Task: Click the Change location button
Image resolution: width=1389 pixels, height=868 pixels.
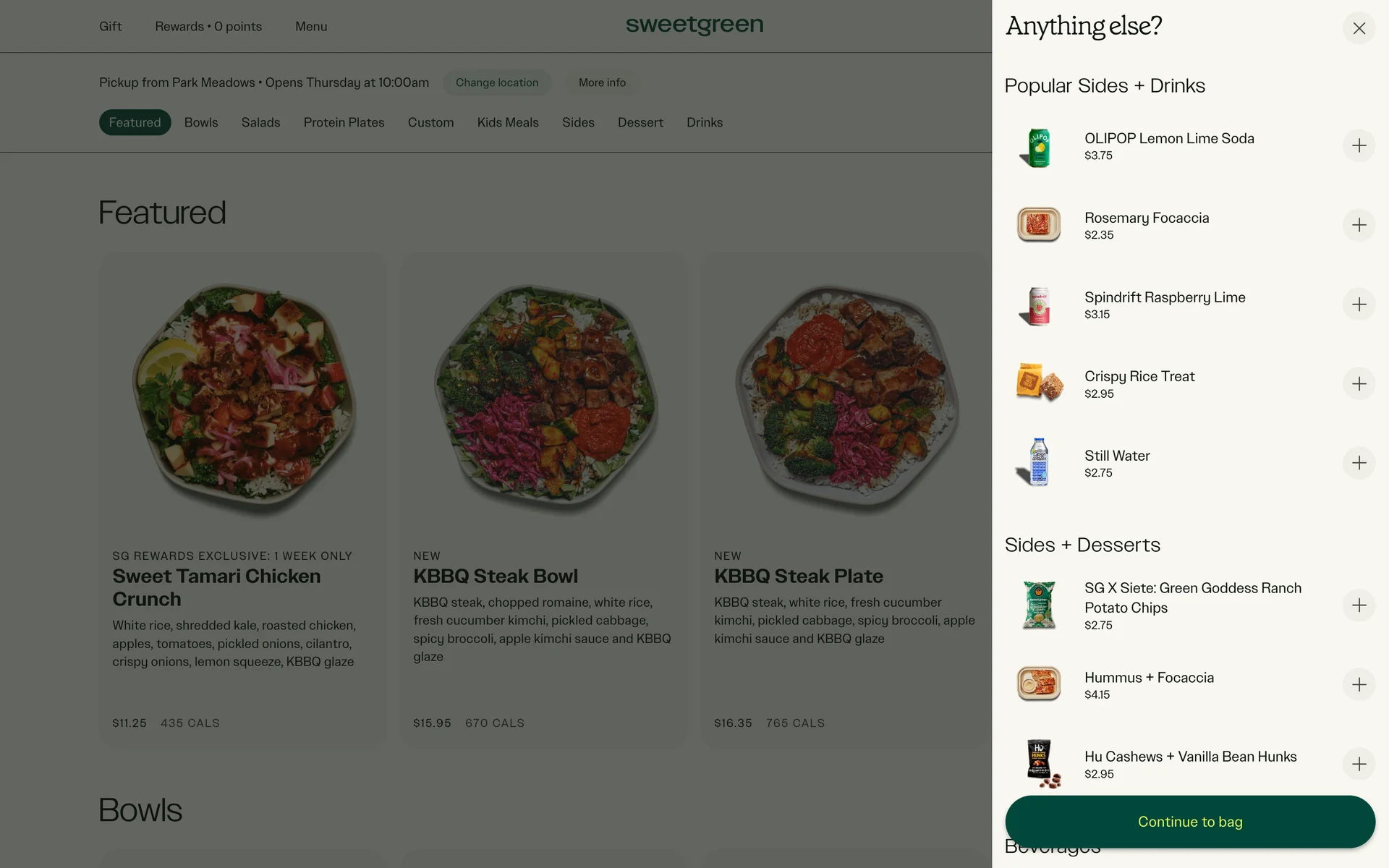Action: (497, 82)
